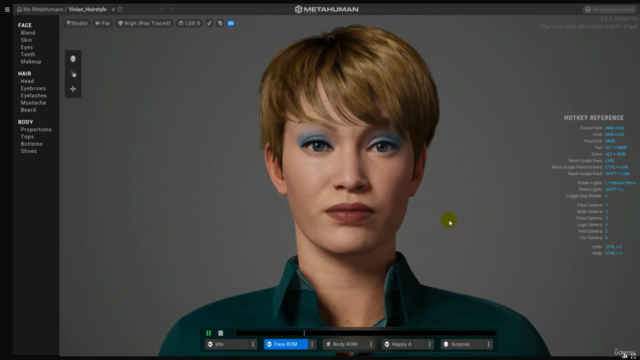Stop the animation playback
The image size is (640, 360).
coord(221,333)
